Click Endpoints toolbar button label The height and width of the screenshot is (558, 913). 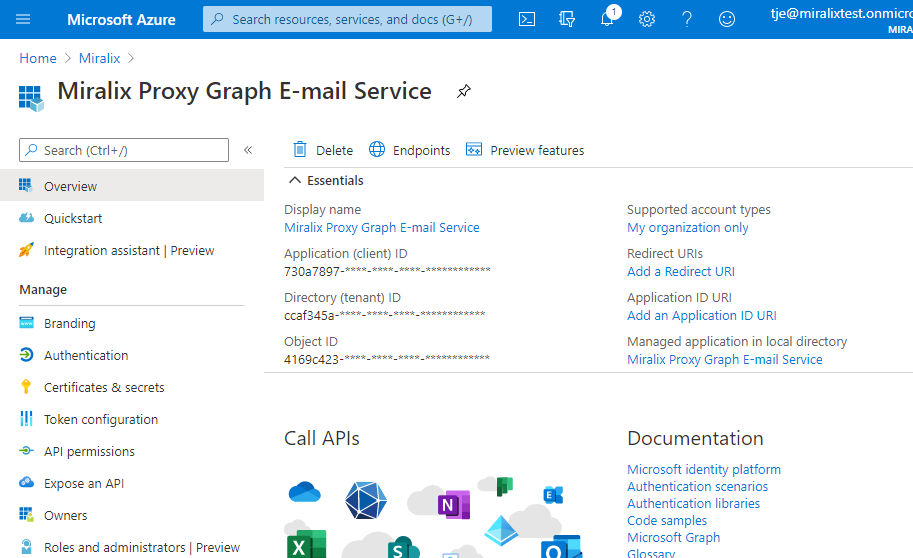422,150
